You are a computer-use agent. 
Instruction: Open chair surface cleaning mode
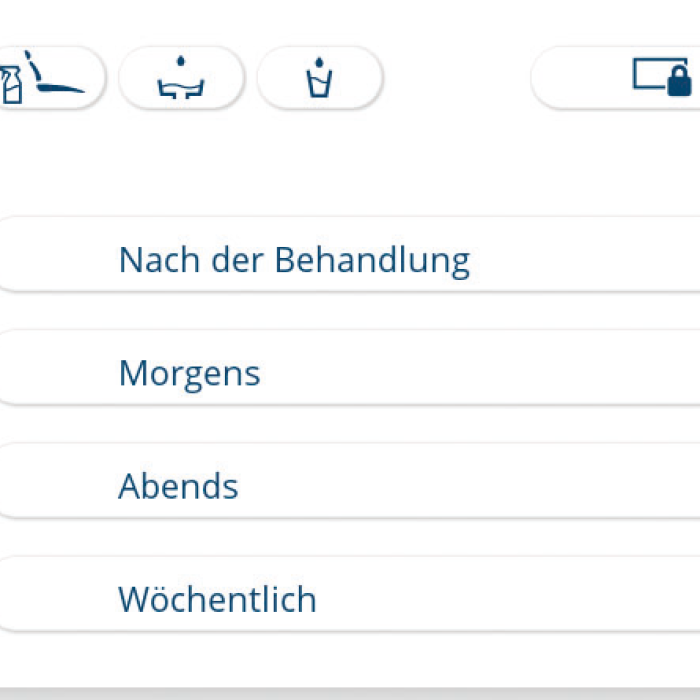tap(45, 77)
